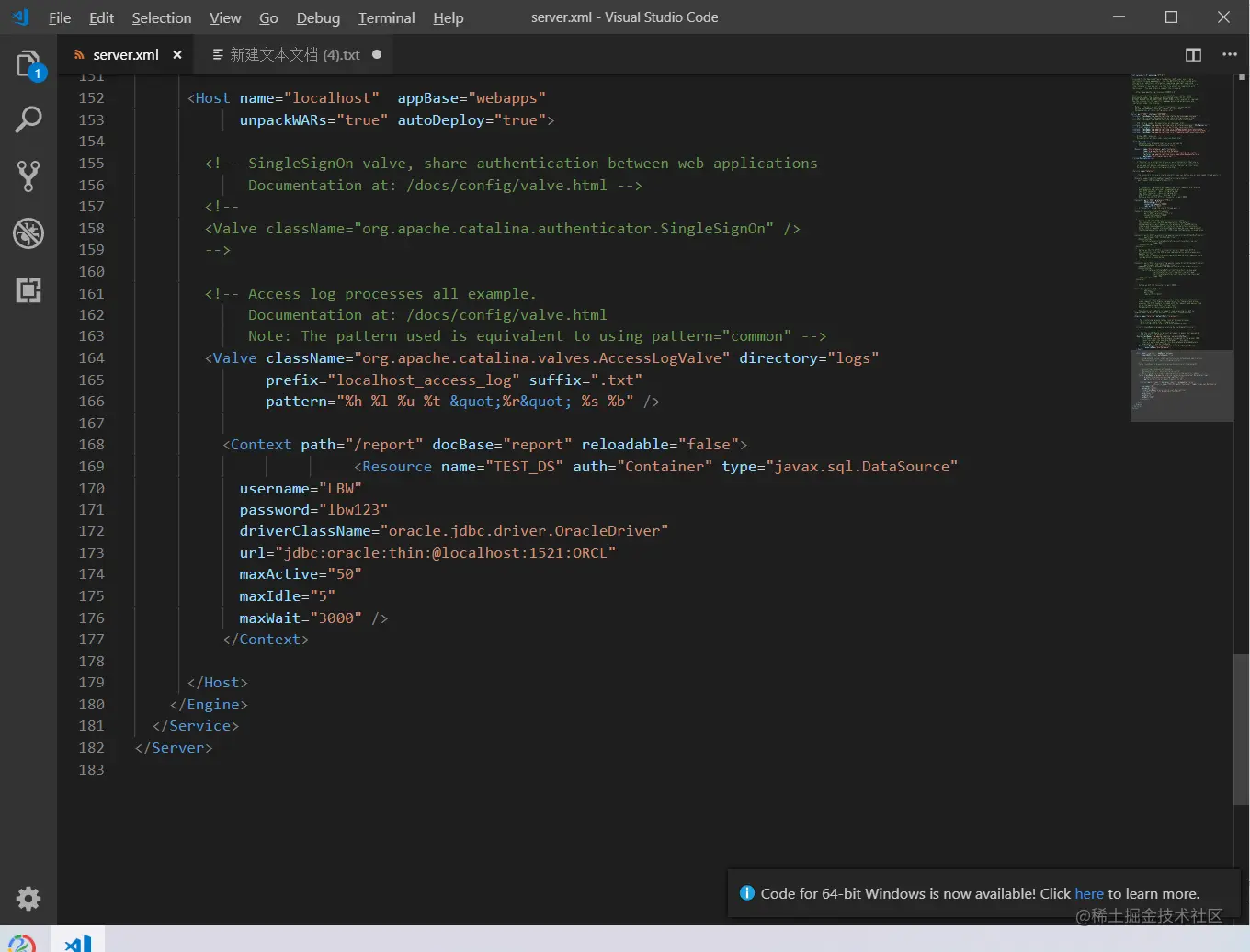The height and width of the screenshot is (952, 1250).
Task: Click the <Context opening tag
Action: pos(257,445)
